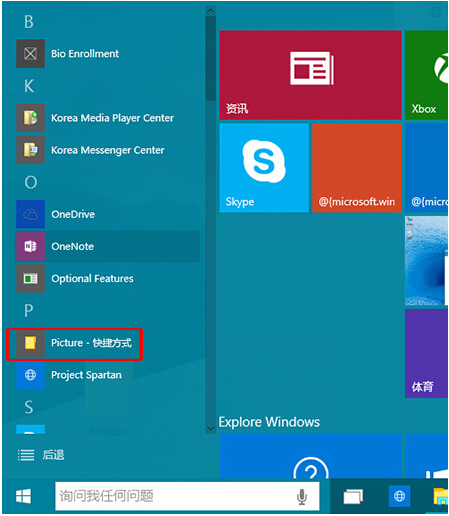This screenshot has height=516, width=449.
Task: Launch Project Spartan browser icon
Action: [x=30, y=375]
